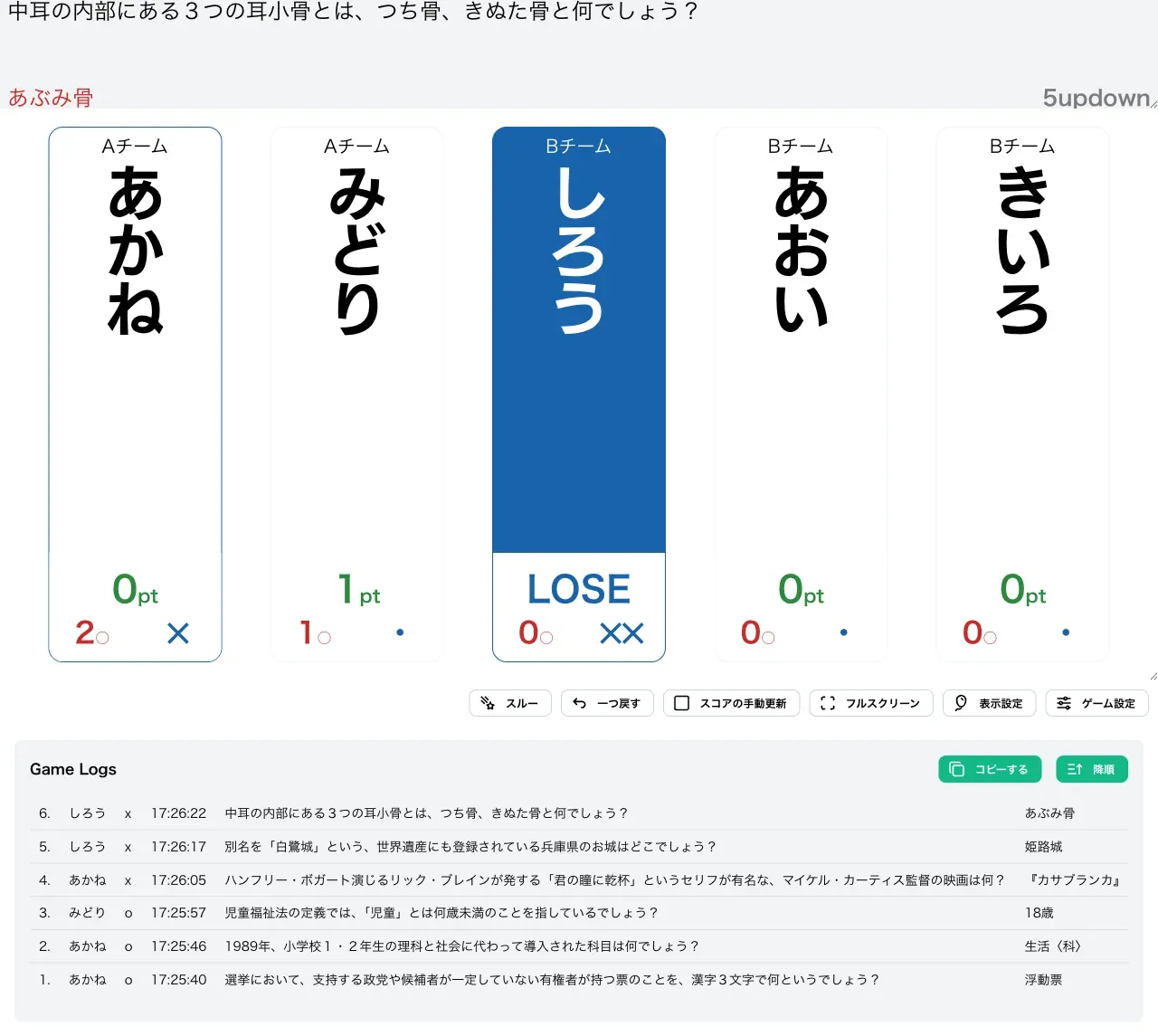Click the Aチーム label on あかね's card

click(x=135, y=146)
